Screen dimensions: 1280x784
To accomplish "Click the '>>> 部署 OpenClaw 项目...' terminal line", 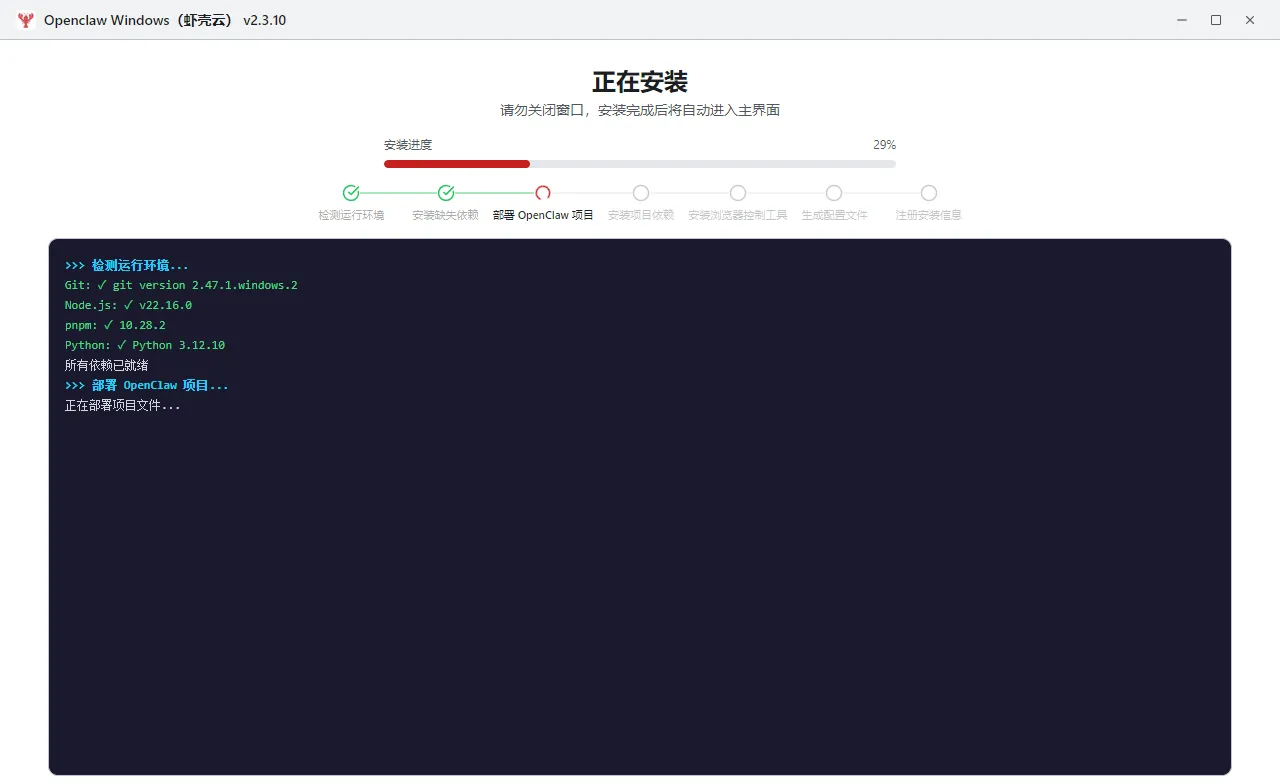I will coord(147,385).
